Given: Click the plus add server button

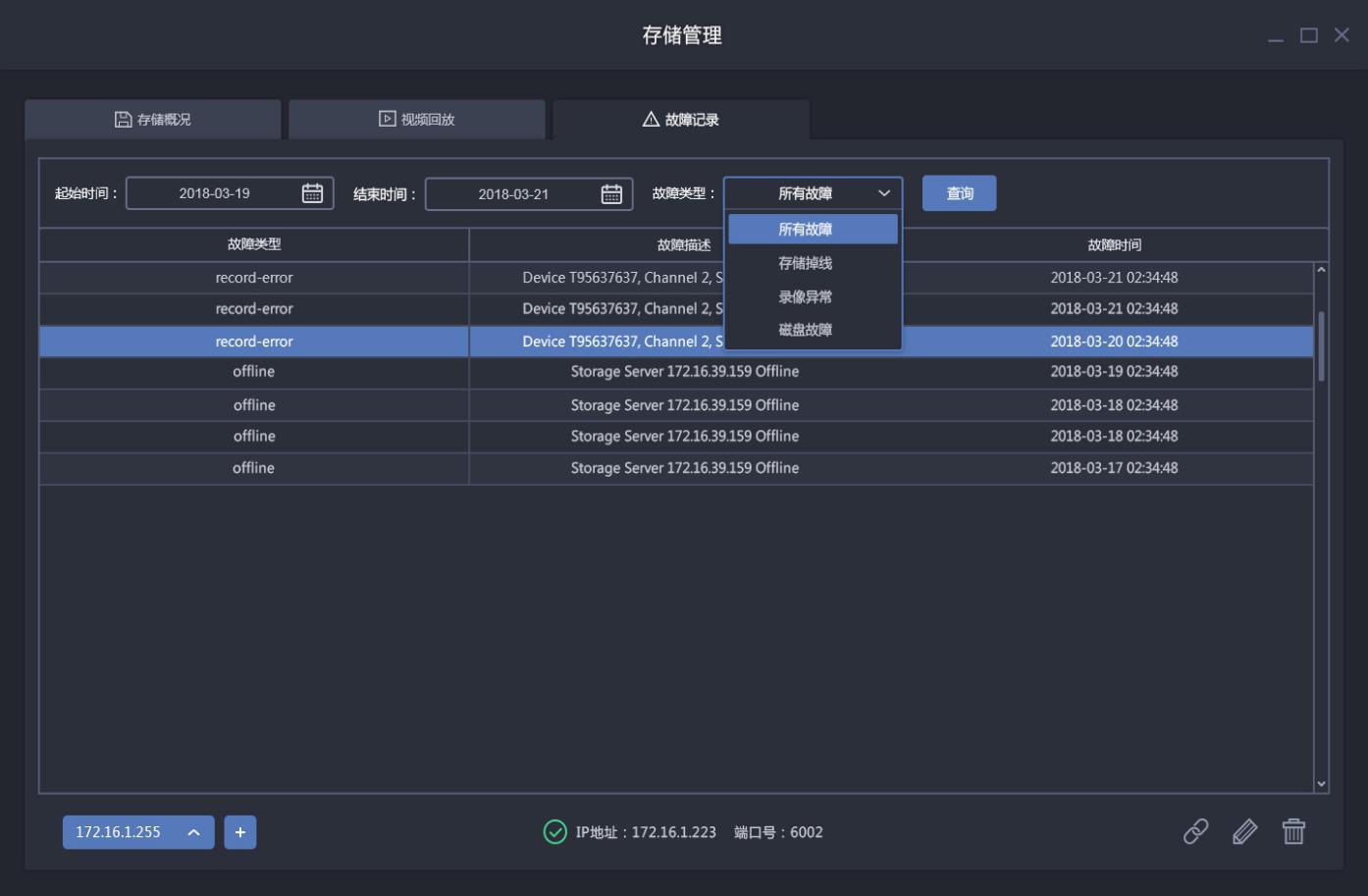Looking at the screenshot, I should coord(239,832).
